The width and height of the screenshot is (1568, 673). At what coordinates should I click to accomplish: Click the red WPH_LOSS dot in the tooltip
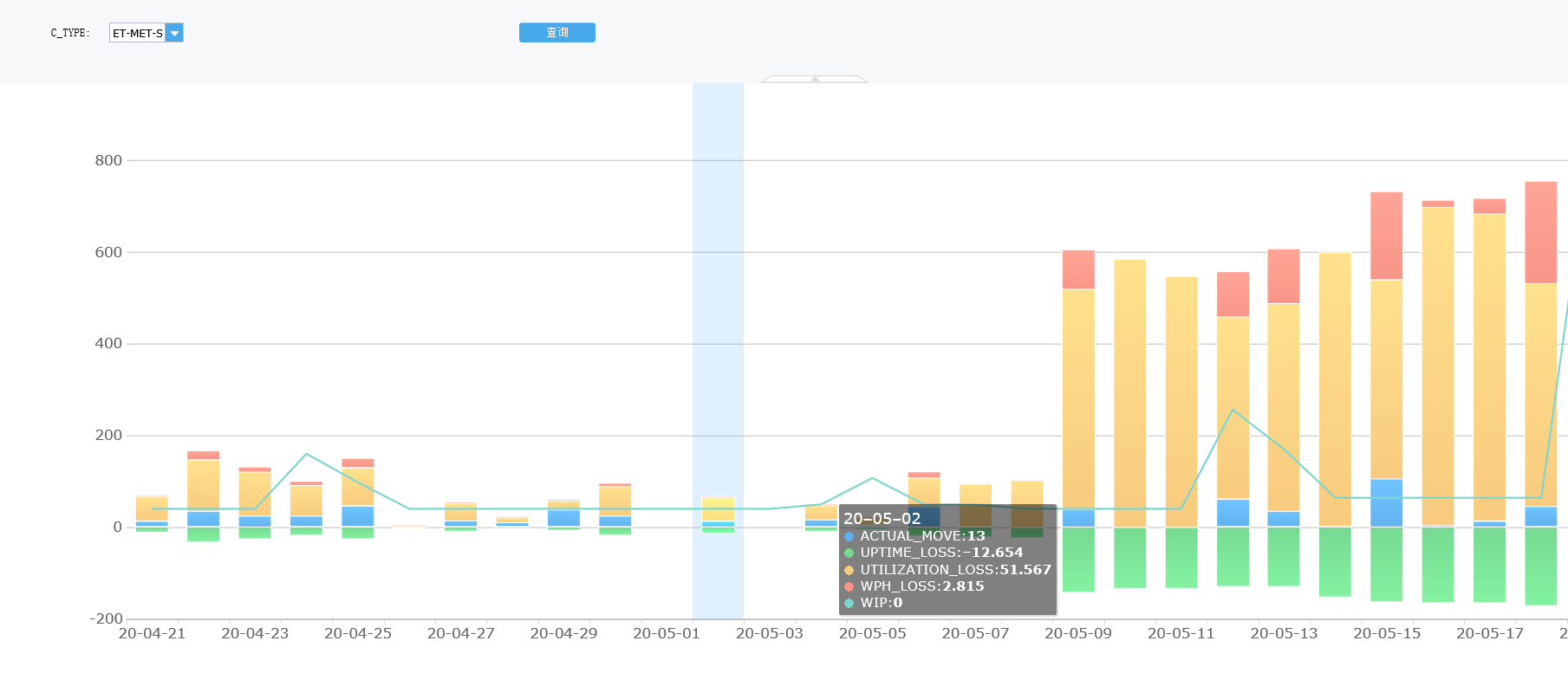point(849,586)
